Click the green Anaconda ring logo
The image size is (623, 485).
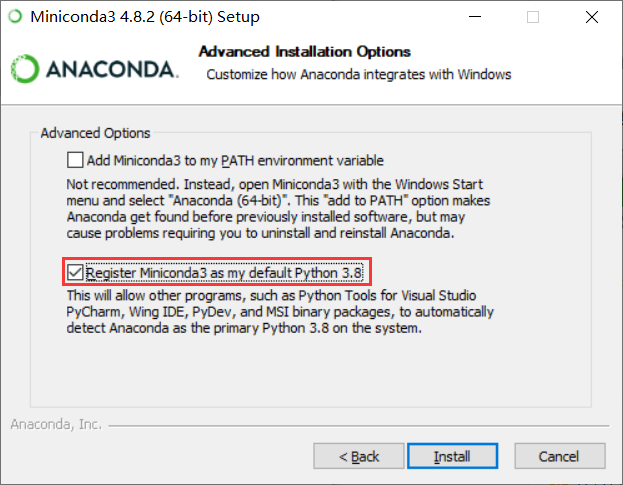[26, 67]
